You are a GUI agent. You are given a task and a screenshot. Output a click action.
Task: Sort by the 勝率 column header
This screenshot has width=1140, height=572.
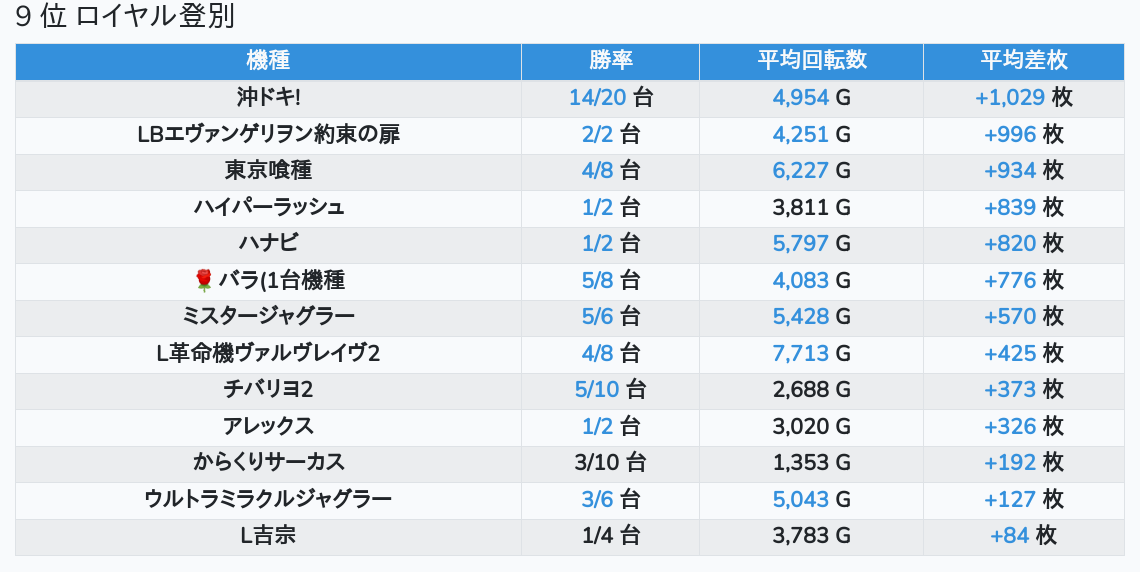[x=610, y=60]
